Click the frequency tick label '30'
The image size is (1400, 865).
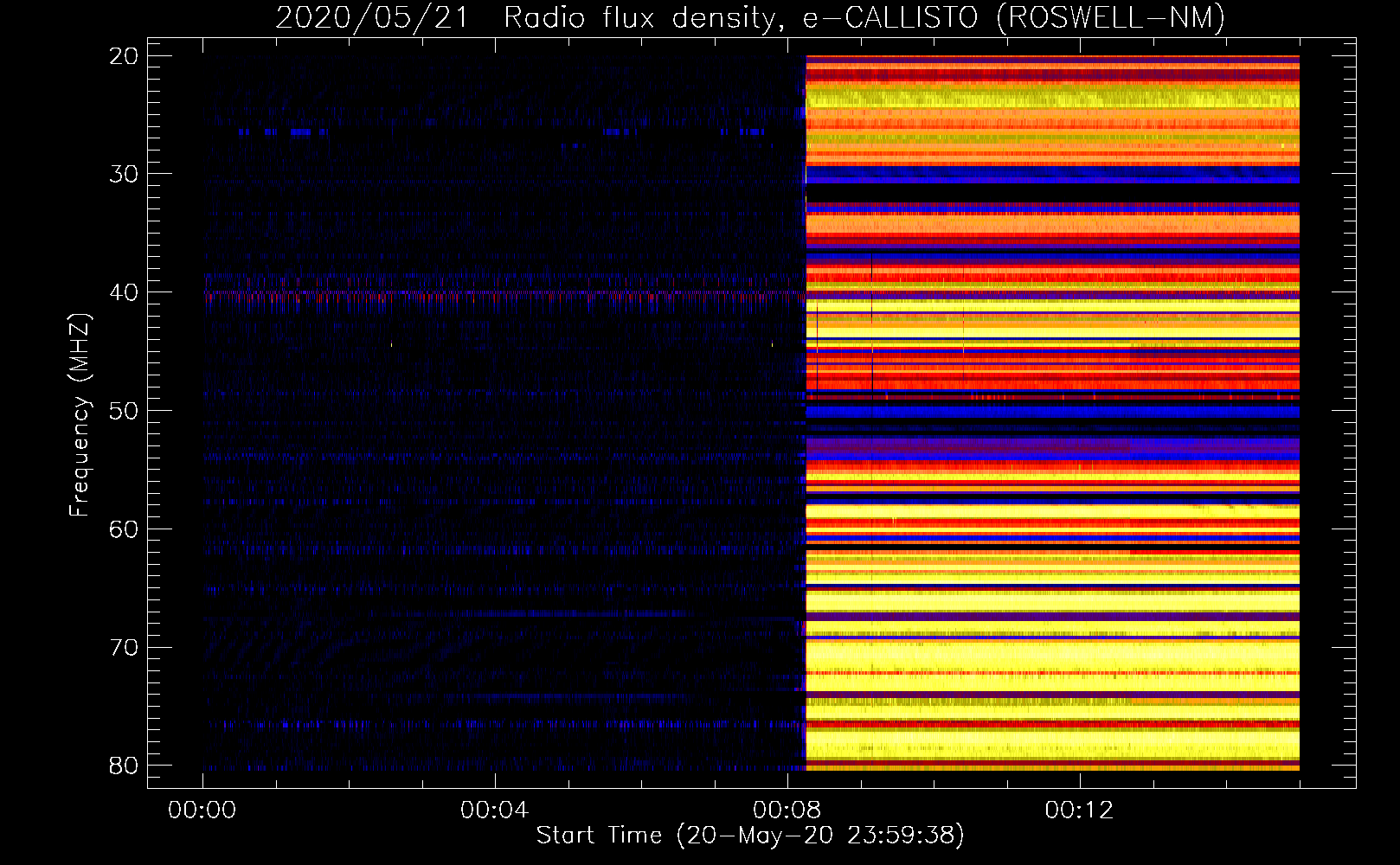pos(124,175)
